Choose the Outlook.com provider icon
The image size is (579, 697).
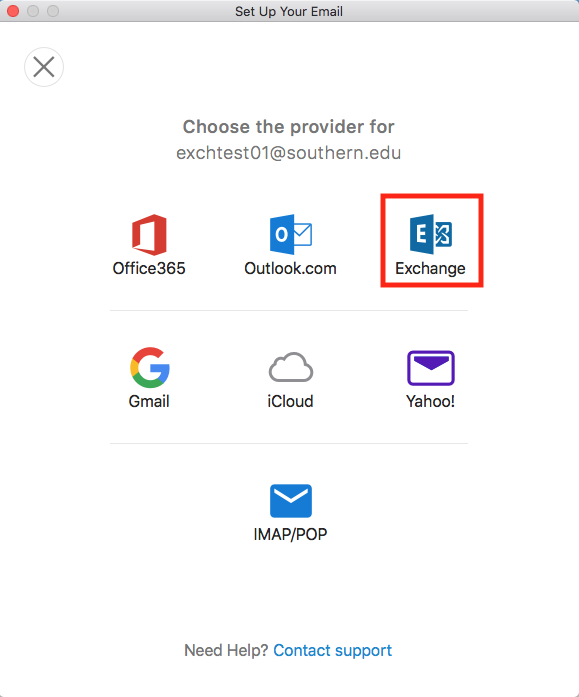pos(291,234)
